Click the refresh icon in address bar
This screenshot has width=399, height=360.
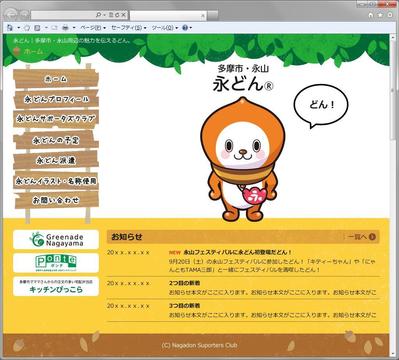tap(117, 15)
